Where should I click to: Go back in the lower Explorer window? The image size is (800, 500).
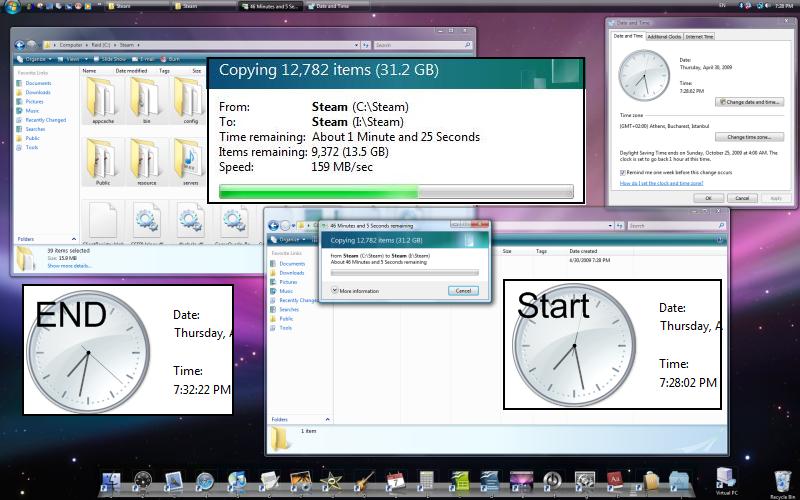click(273, 226)
